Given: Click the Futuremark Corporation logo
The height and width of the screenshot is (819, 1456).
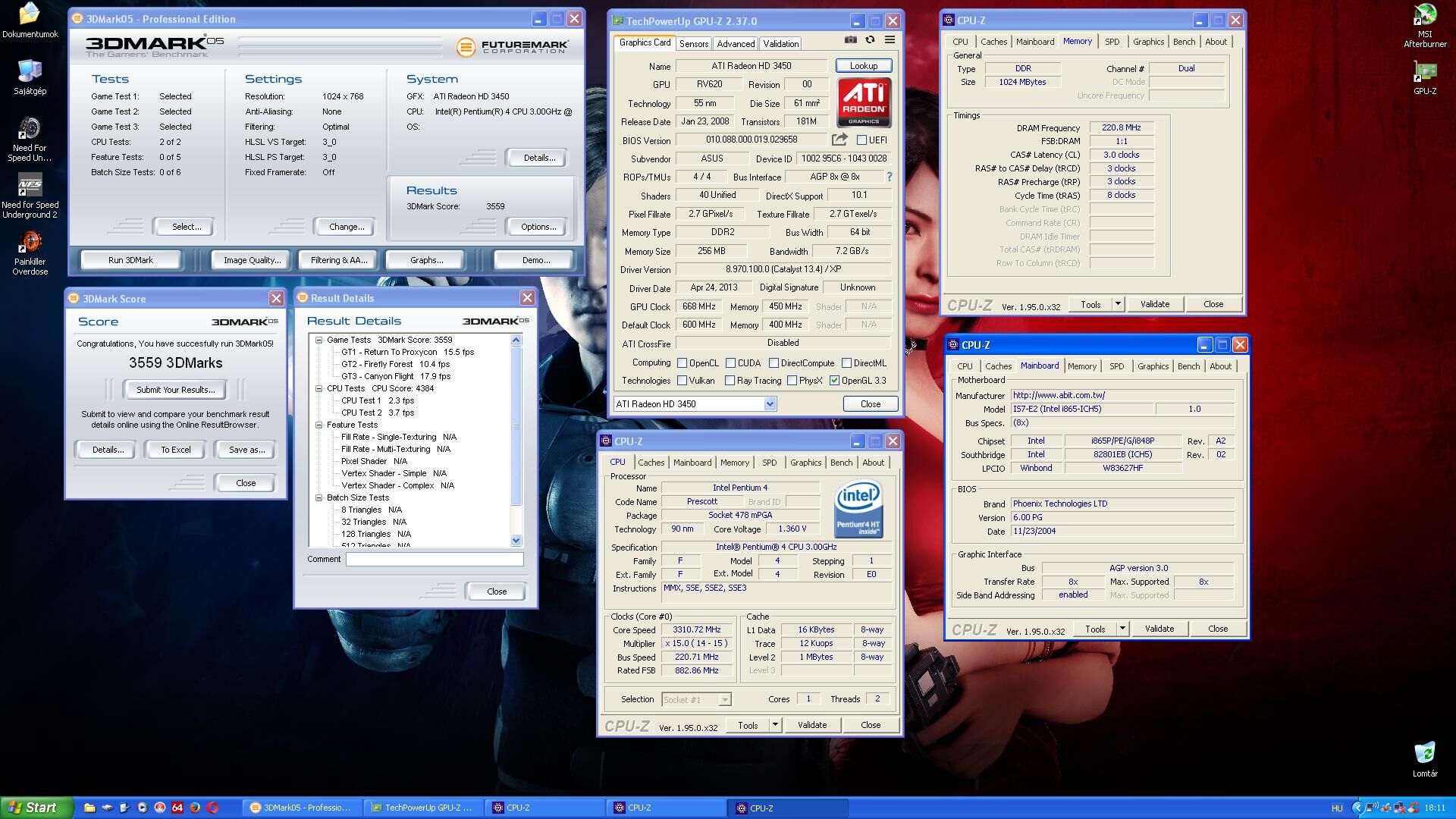Looking at the screenshot, I should pyautogui.click(x=512, y=47).
